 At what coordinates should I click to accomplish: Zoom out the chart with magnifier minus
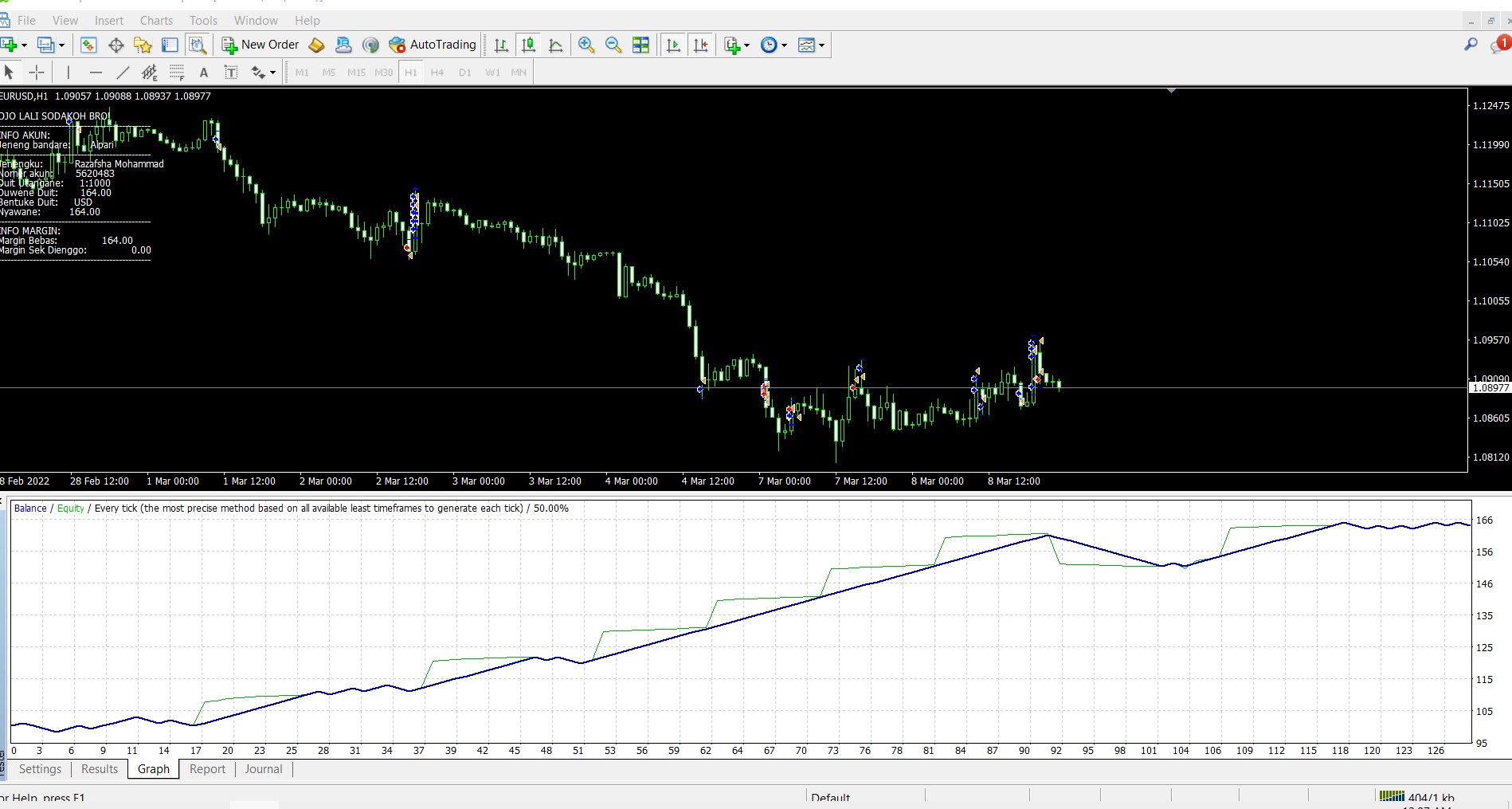[613, 45]
